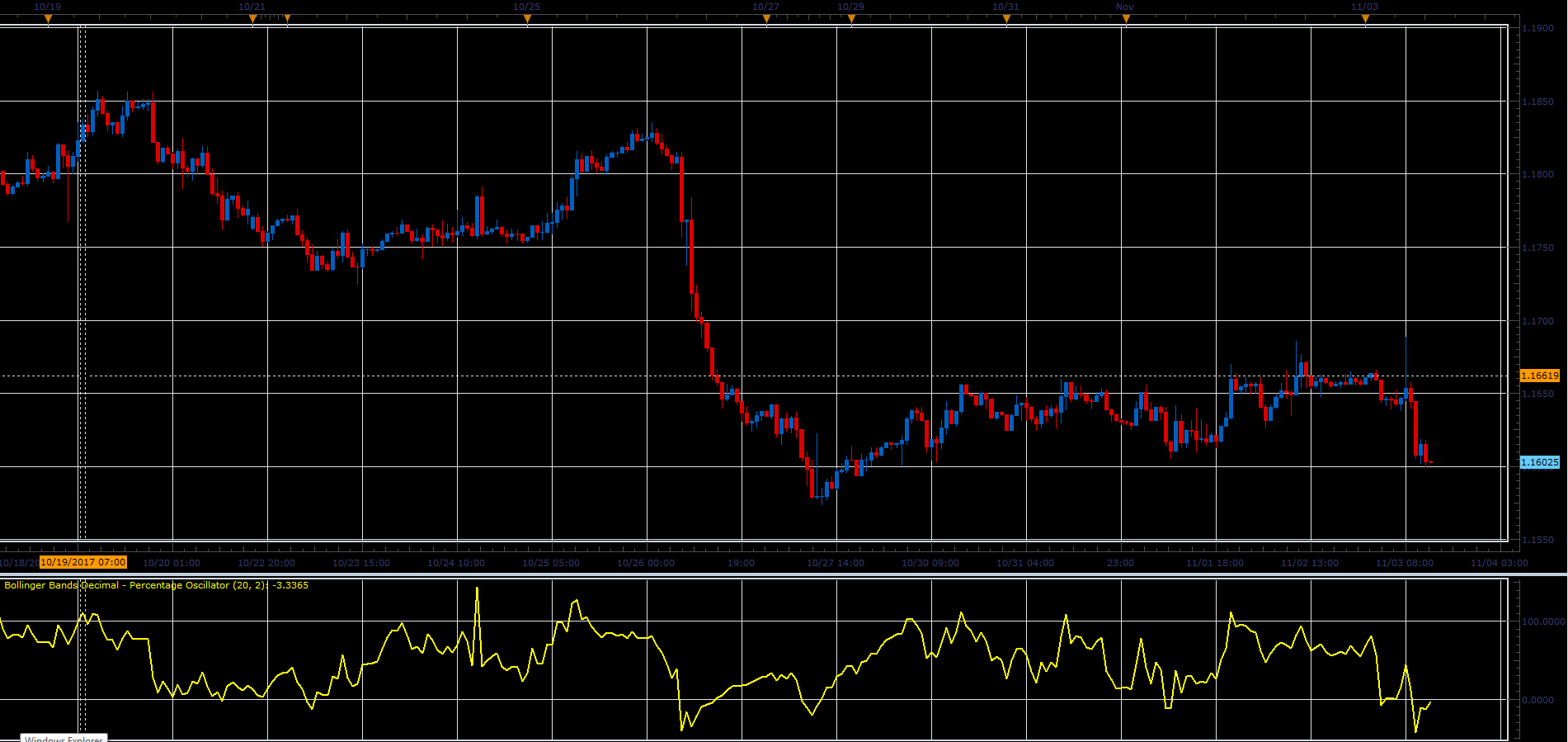Click the 10/31 orange date marker

point(1006,18)
